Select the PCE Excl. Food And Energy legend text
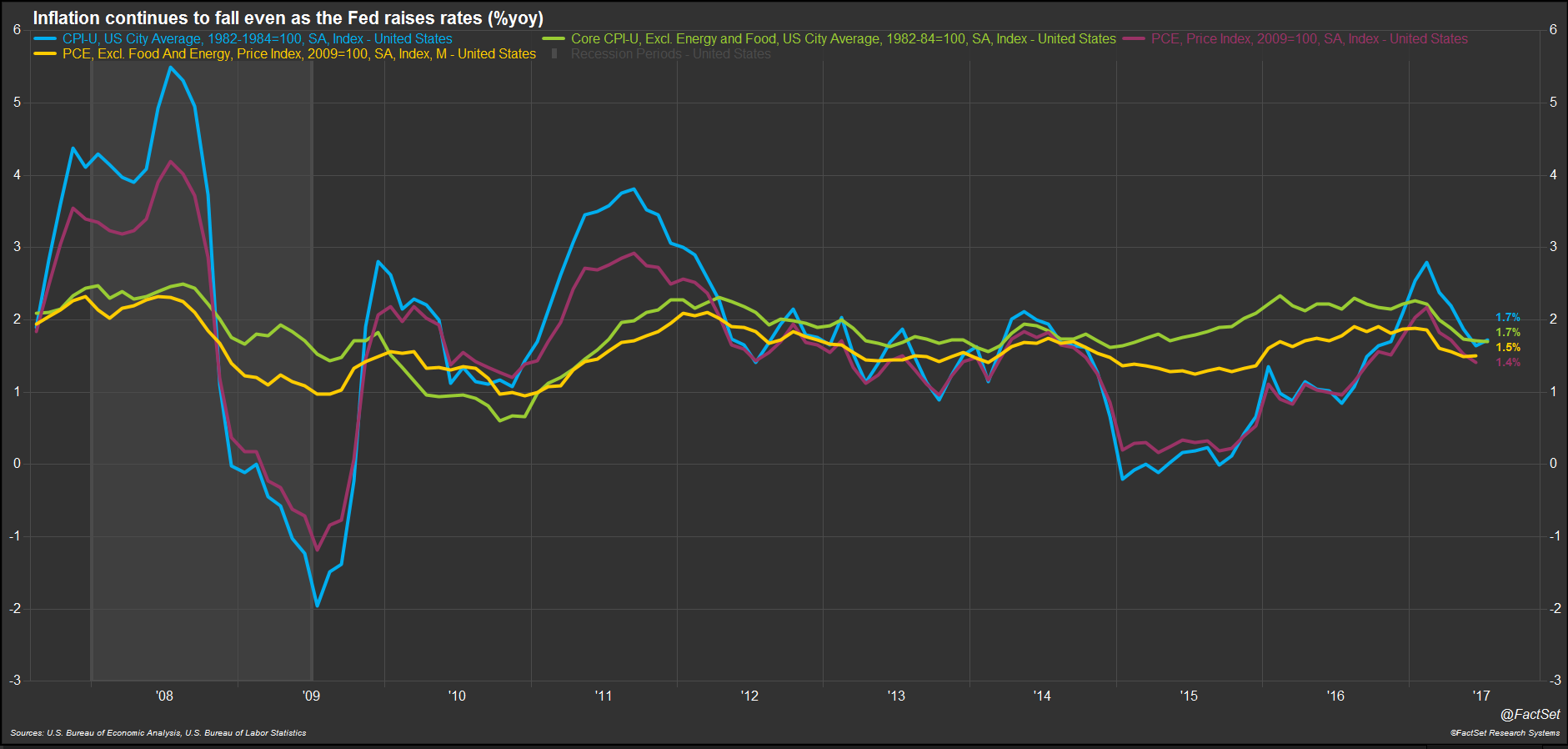 (x=298, y=53)
